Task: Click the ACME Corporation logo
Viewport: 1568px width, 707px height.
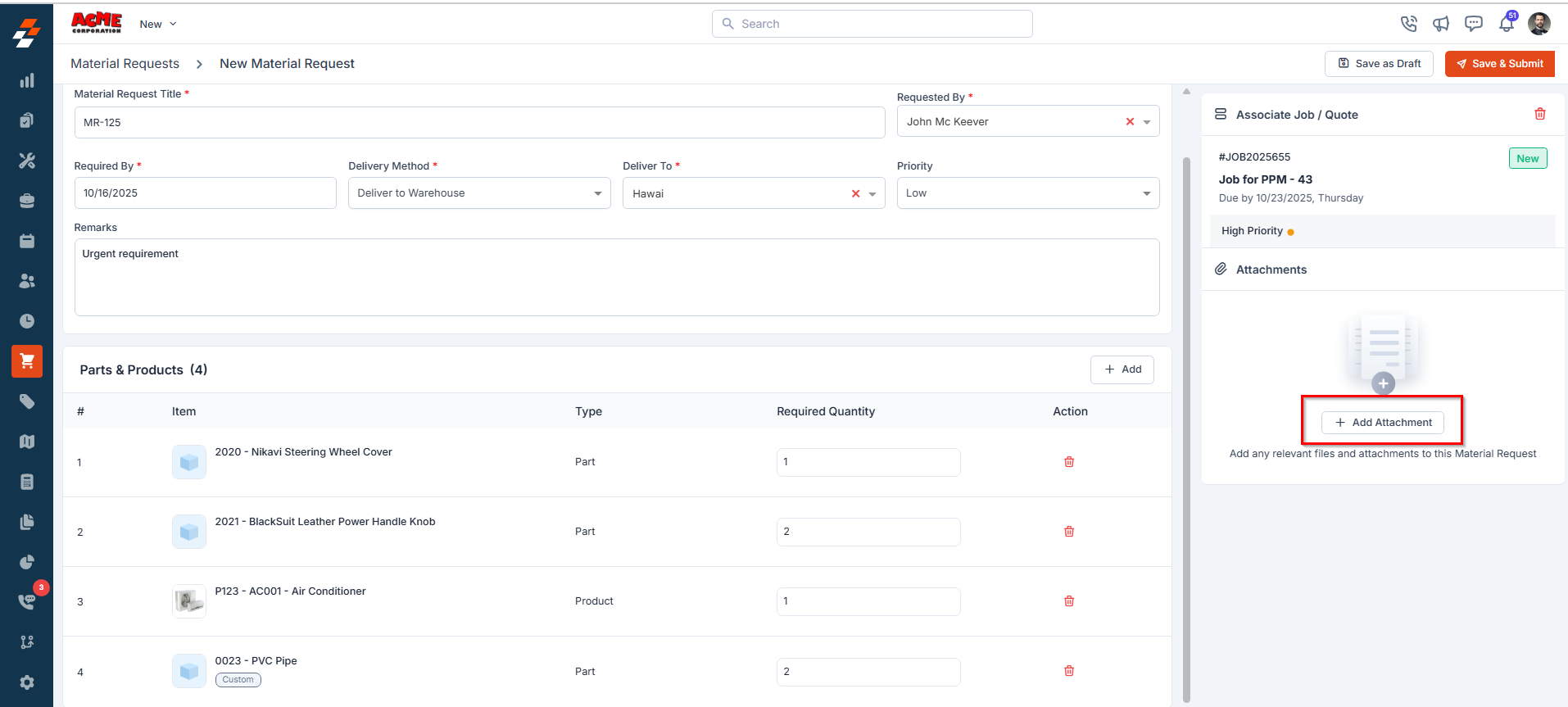Action: [x=97, y=23]
